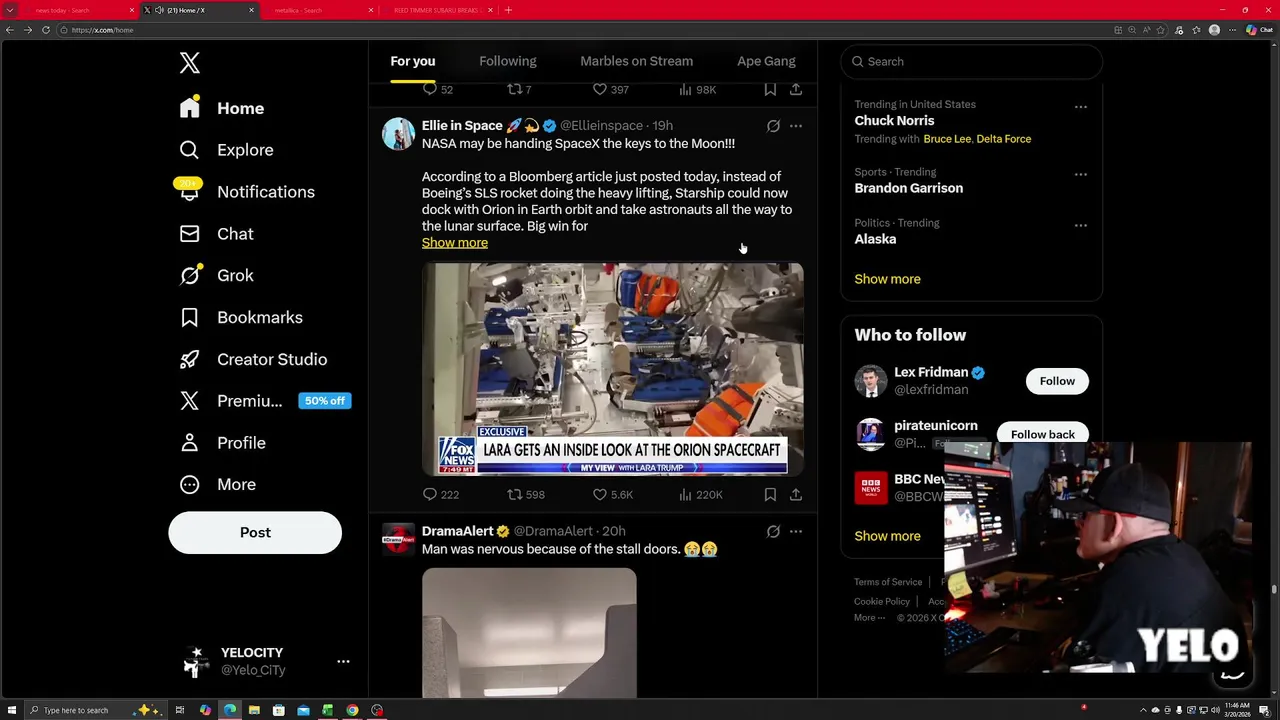
Task: Reload the page in browser
Action: click(x=45, y=30)
